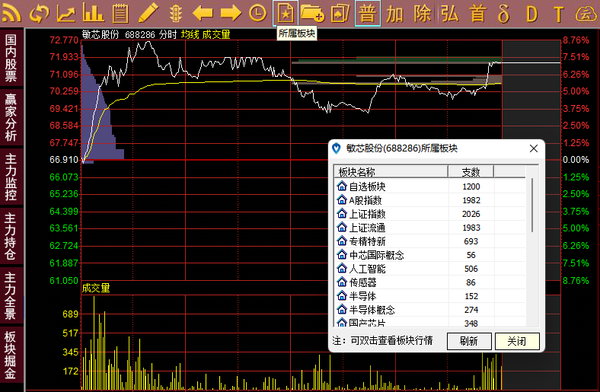
Task: Open the clock history icon
Action: coord(258,13)
